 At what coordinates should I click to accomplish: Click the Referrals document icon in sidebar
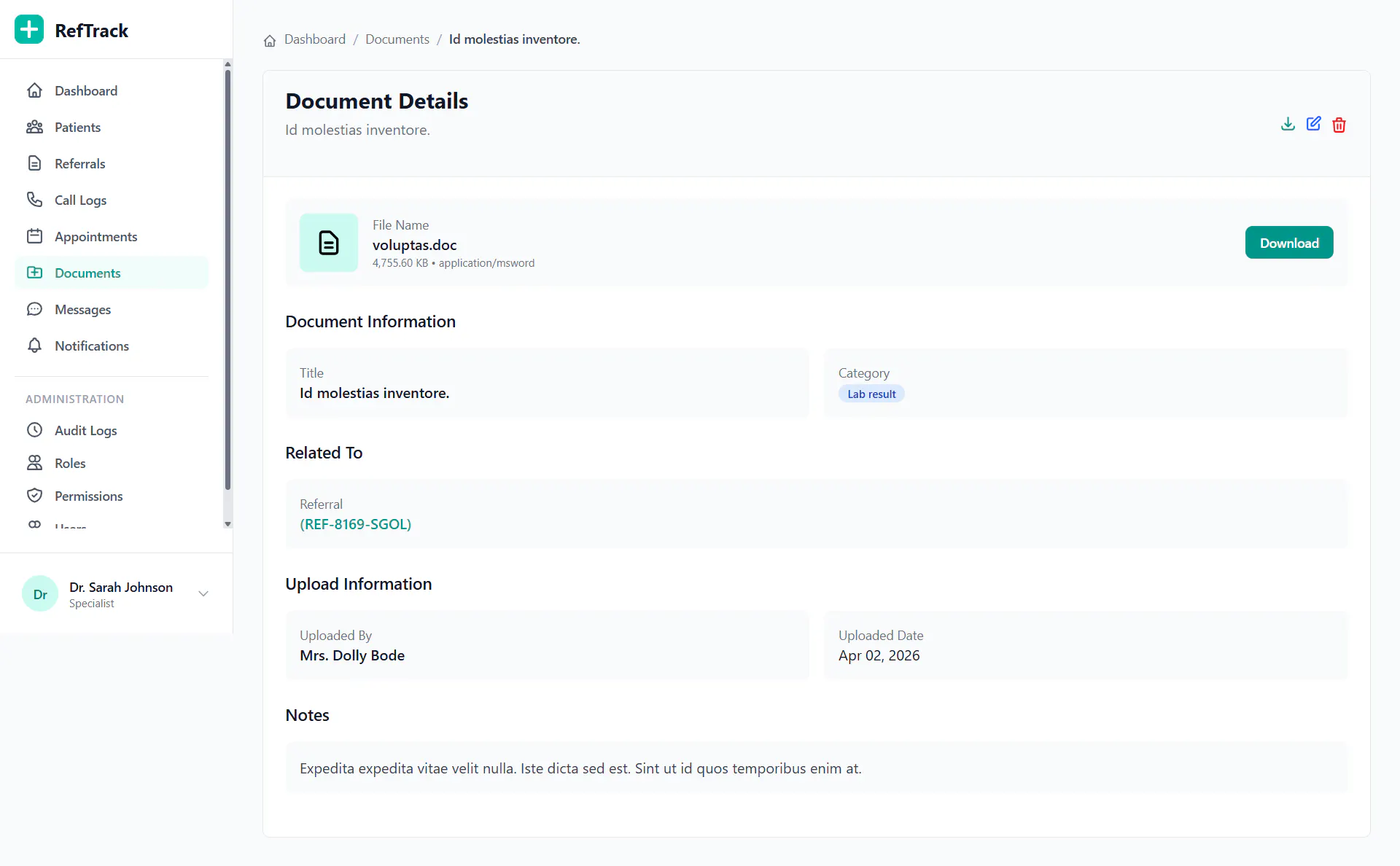34,163
